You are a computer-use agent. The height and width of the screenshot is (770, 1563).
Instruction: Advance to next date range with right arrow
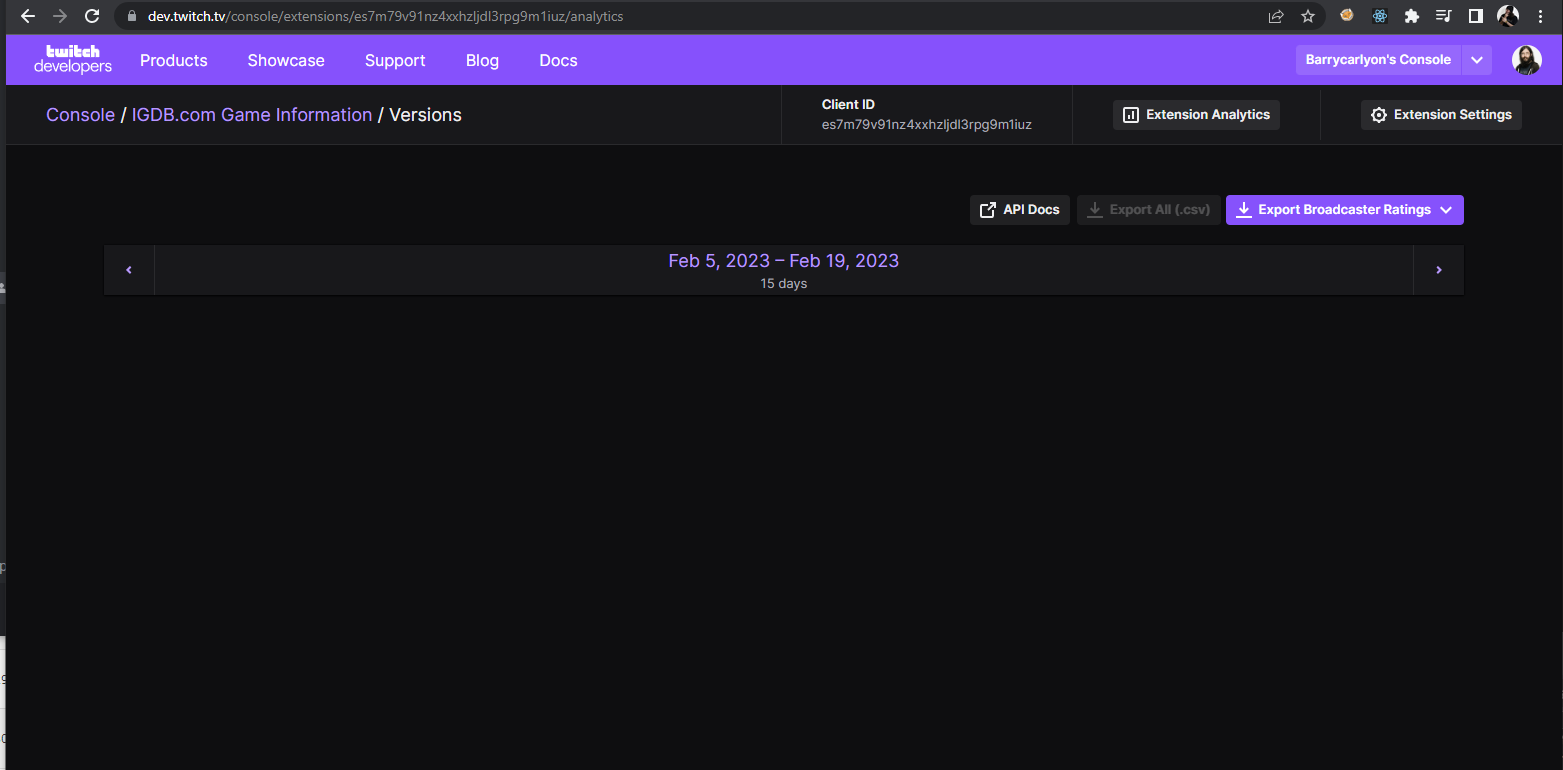[x=1438, y=269]
